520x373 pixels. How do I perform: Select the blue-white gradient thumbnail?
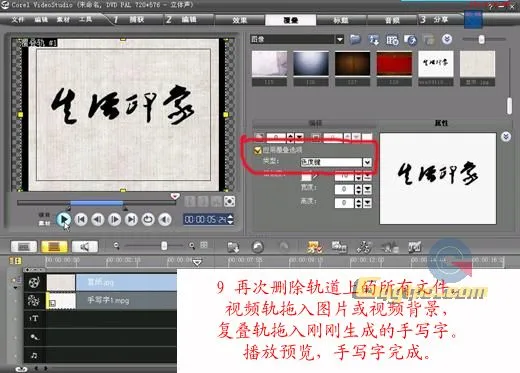point(311,64)
